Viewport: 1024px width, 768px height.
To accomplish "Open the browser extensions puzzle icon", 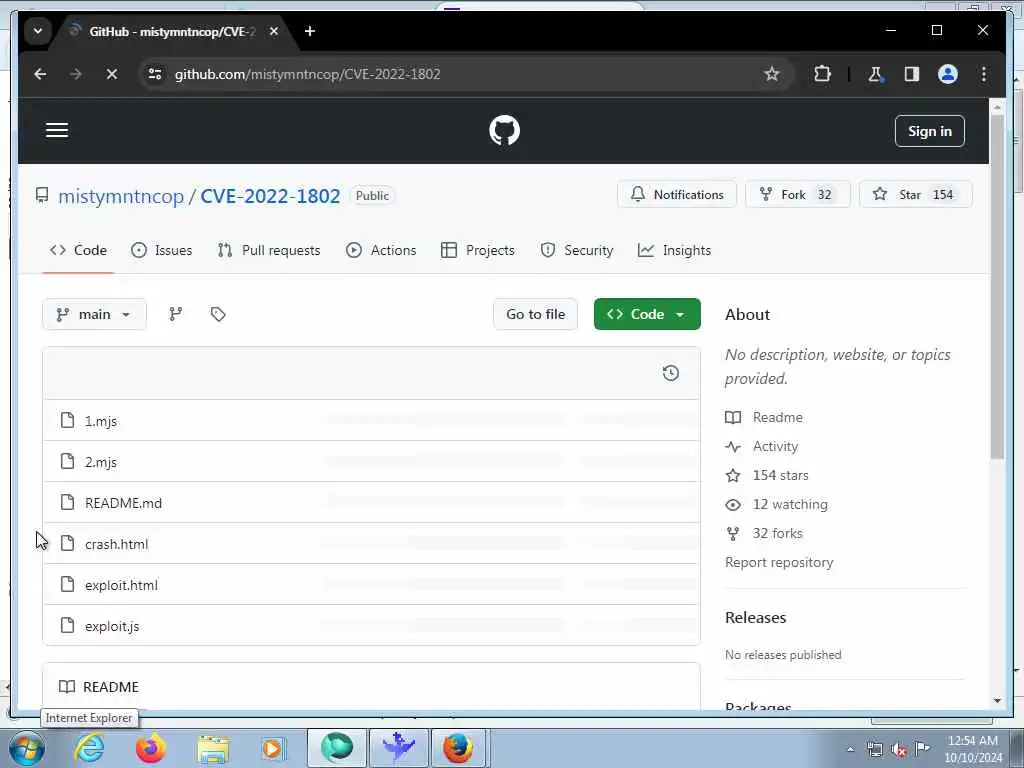I will click(x=823, y=74).
